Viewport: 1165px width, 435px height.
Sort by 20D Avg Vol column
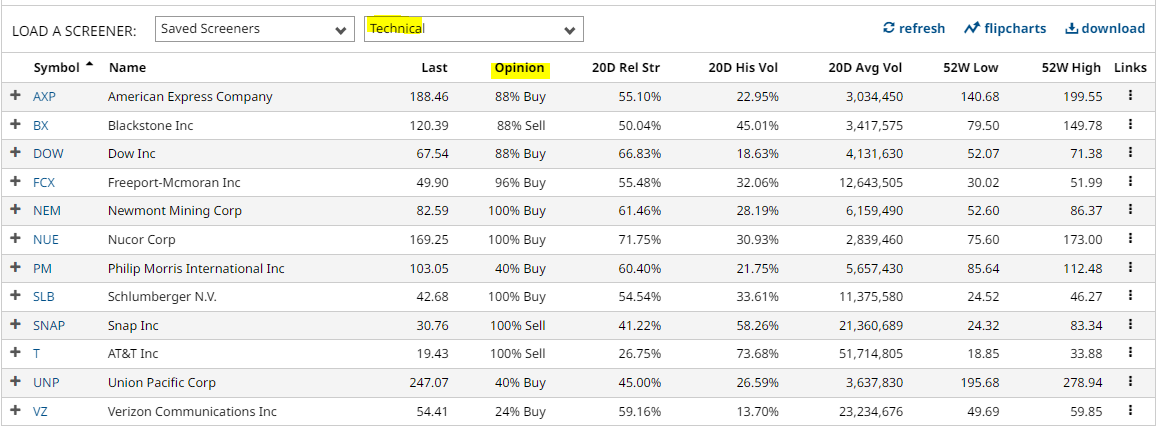click(x=865, y=68)
